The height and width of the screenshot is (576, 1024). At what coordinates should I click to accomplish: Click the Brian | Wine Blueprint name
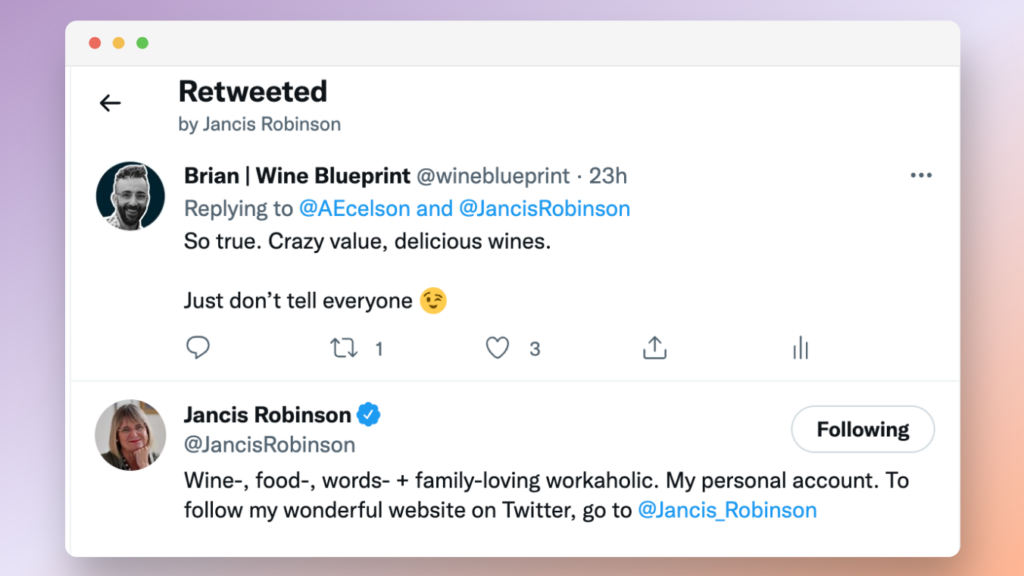[297, 176]
